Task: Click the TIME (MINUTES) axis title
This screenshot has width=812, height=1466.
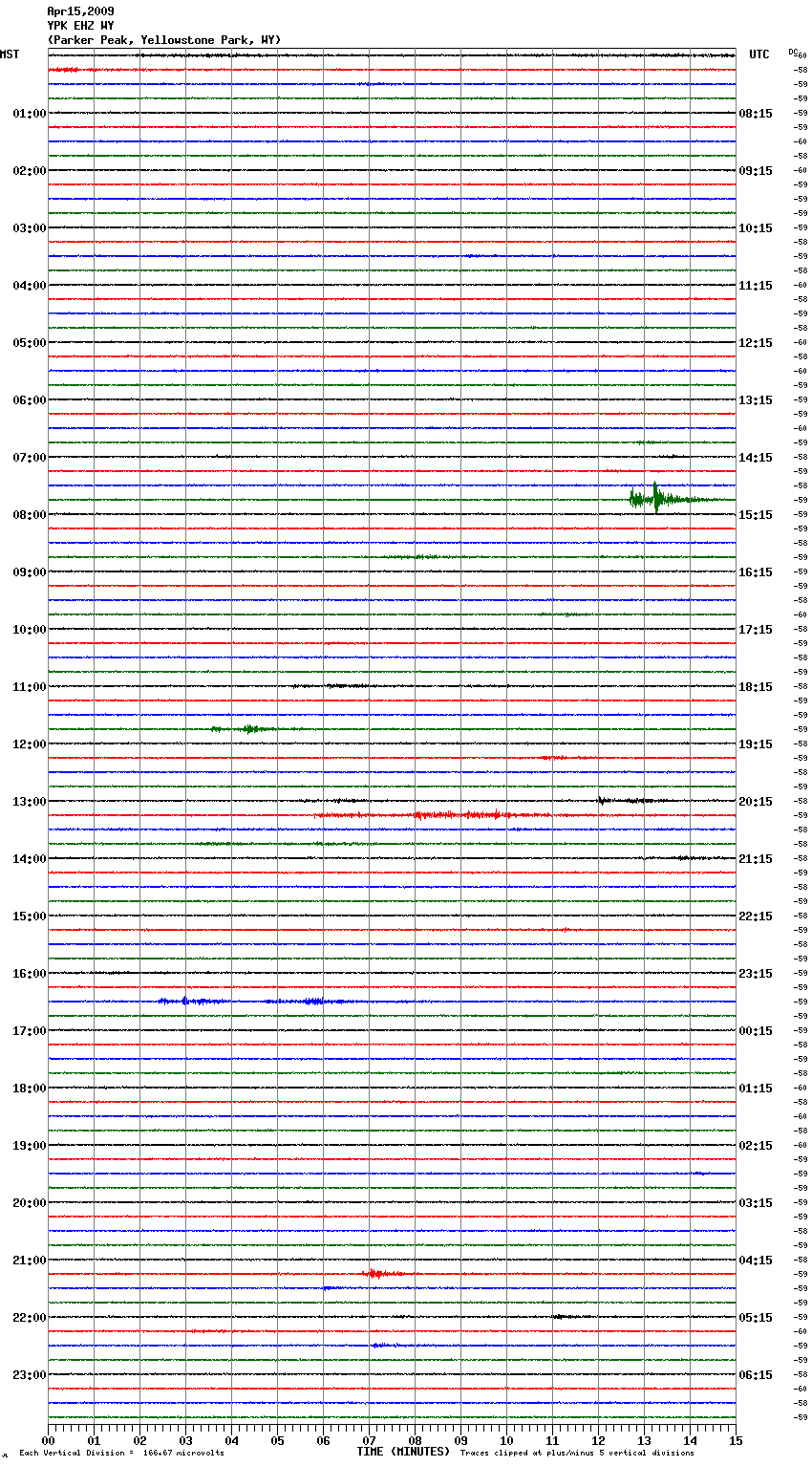Action: (403, 1452)
